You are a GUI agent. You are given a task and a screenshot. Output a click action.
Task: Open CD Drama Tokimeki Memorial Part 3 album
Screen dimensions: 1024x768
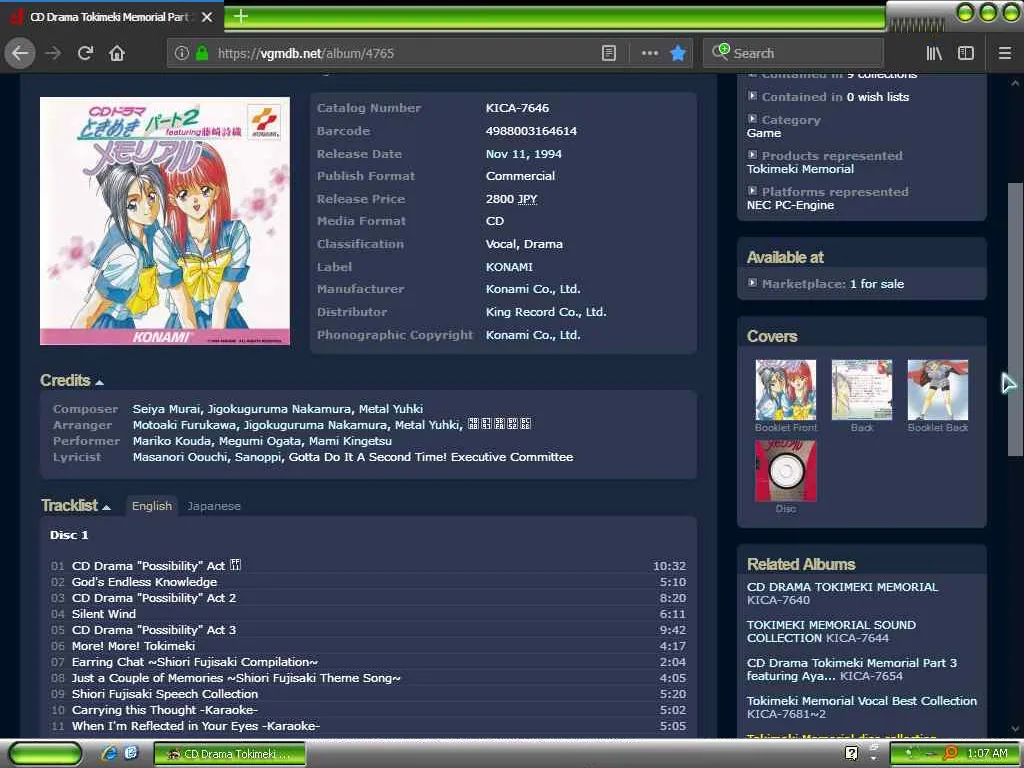tap(852, 669)
